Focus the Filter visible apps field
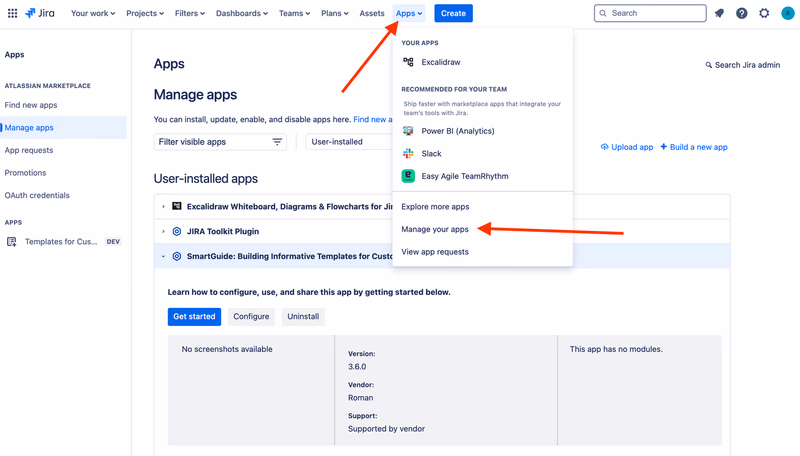This screenshot has width=800, height=456. (220, 142)
